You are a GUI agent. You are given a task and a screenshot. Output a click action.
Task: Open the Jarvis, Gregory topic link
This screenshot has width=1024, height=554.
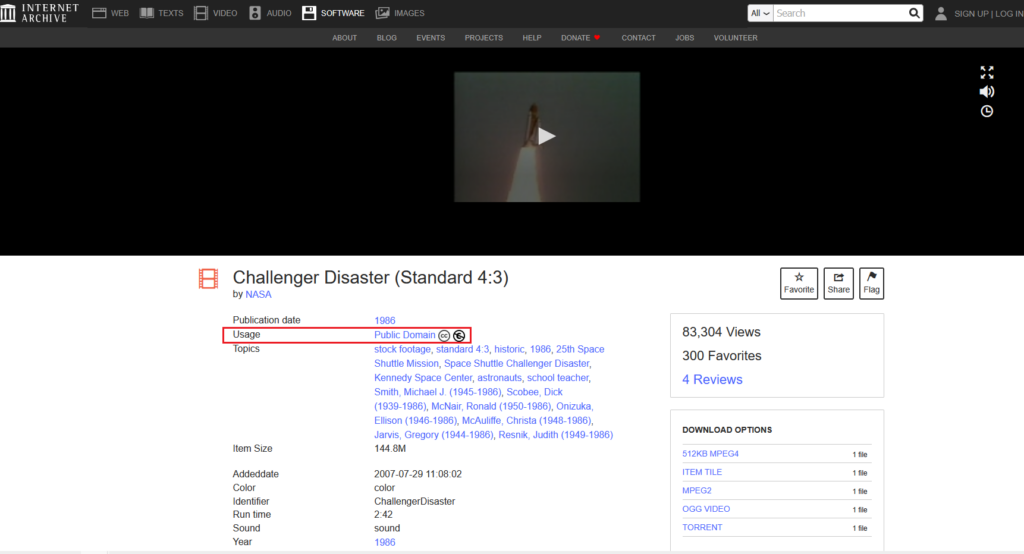(434, 435)
